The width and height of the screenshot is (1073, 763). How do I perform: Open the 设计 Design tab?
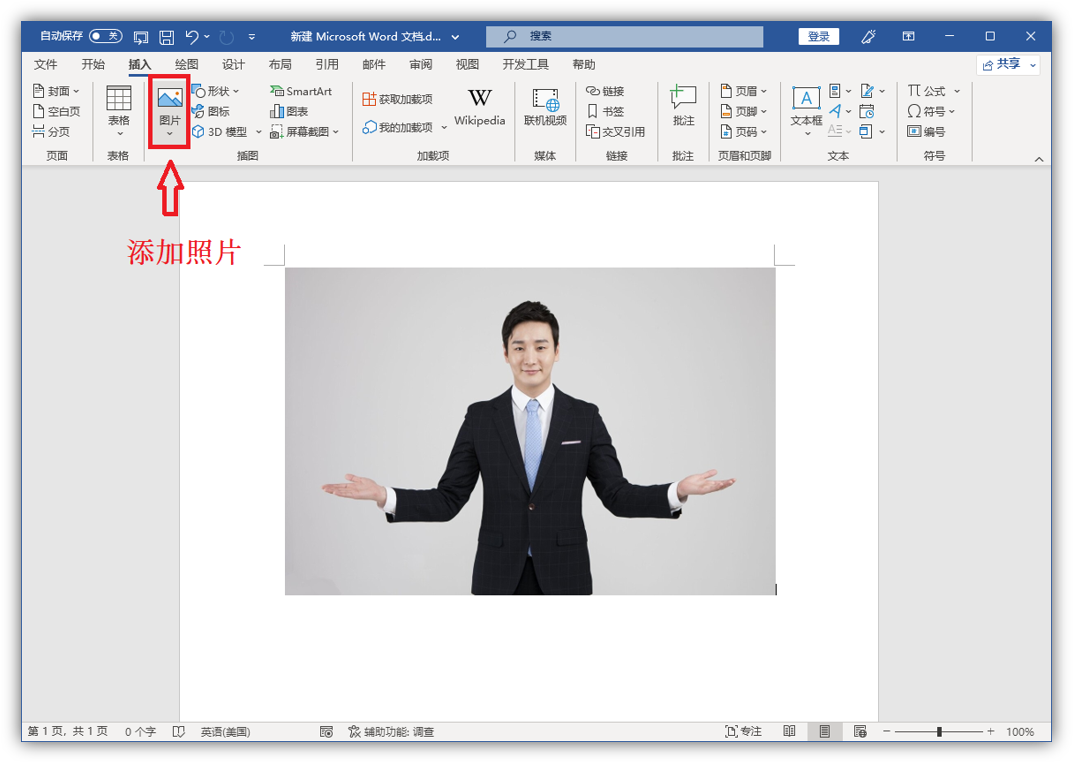tap(233, 64)
